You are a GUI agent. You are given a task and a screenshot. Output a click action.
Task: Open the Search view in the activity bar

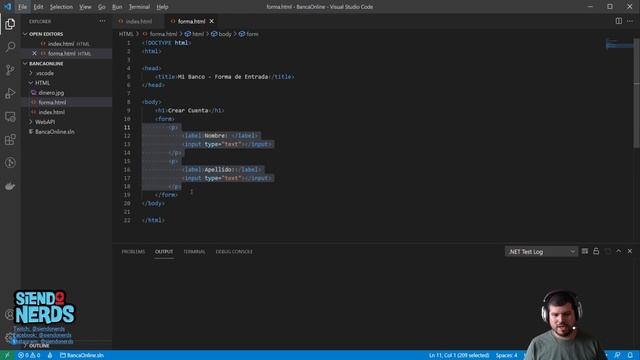tap(10, 47)
